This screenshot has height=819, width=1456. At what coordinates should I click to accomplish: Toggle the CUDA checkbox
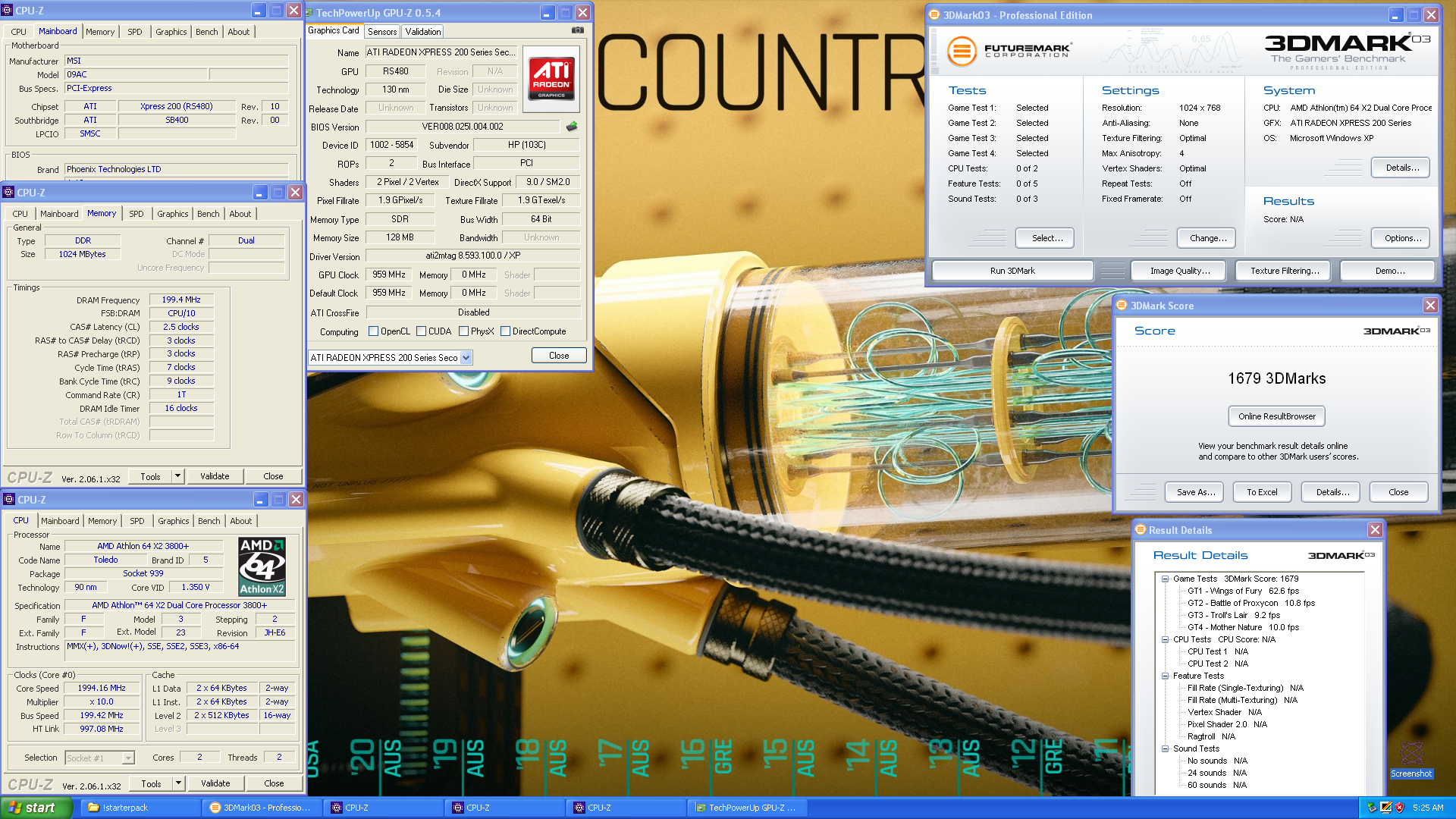[421, 331]
